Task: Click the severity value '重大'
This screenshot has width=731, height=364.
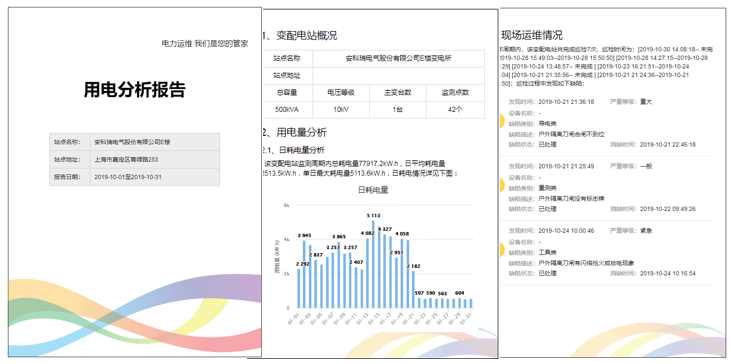Action: click(x=646, y=102)
